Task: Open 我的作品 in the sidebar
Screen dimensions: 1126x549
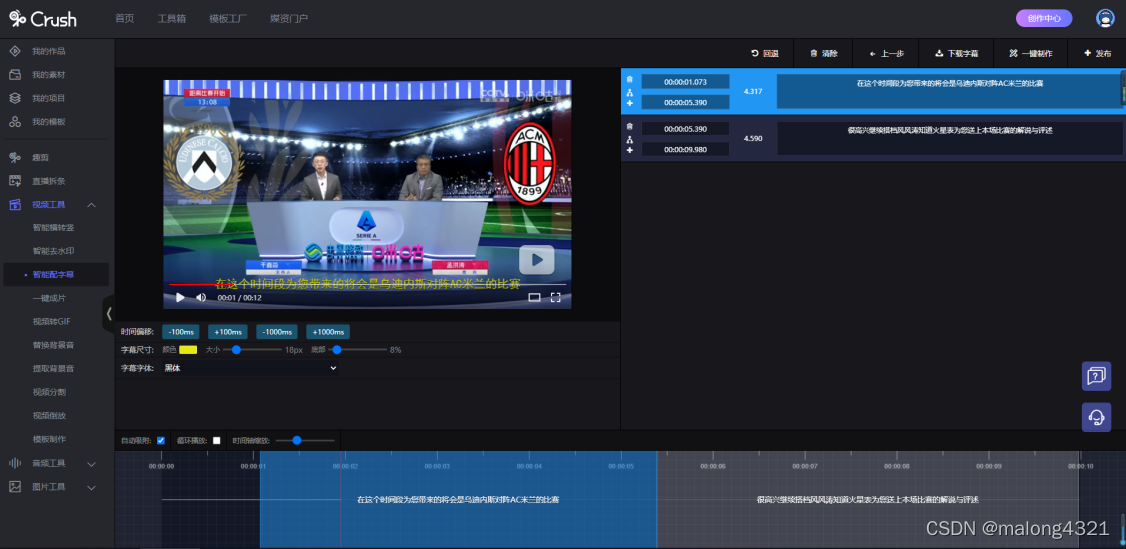Action: tap(49, 51)
